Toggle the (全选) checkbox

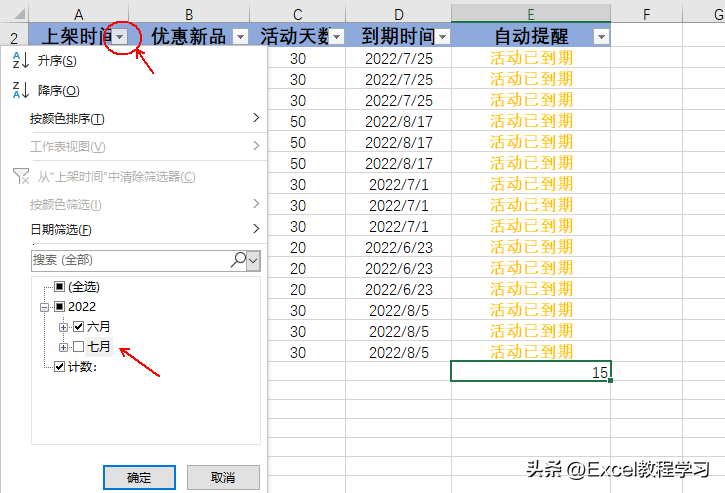(x=59, y=287)
